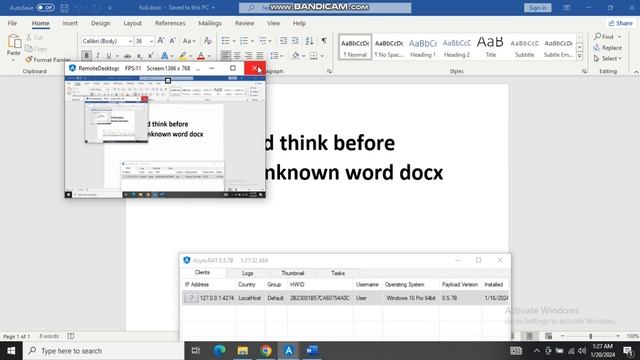
Task: Center align text
Action: [x=237, y=56]
